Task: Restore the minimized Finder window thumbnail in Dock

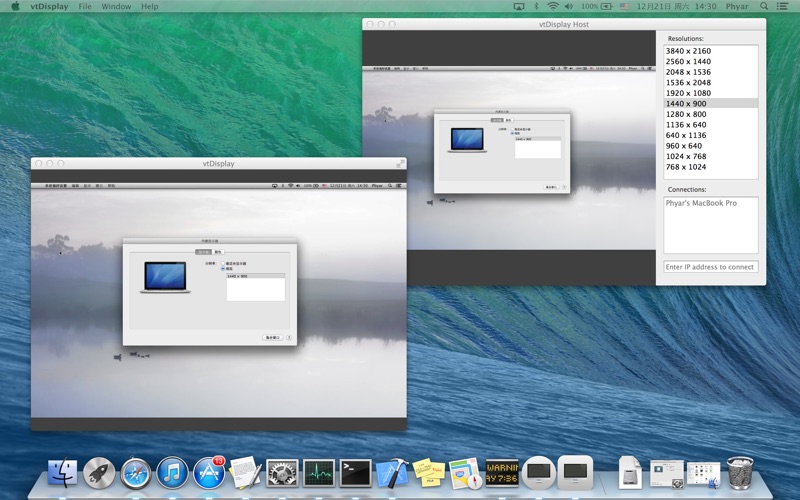Action: coord(704,474)
